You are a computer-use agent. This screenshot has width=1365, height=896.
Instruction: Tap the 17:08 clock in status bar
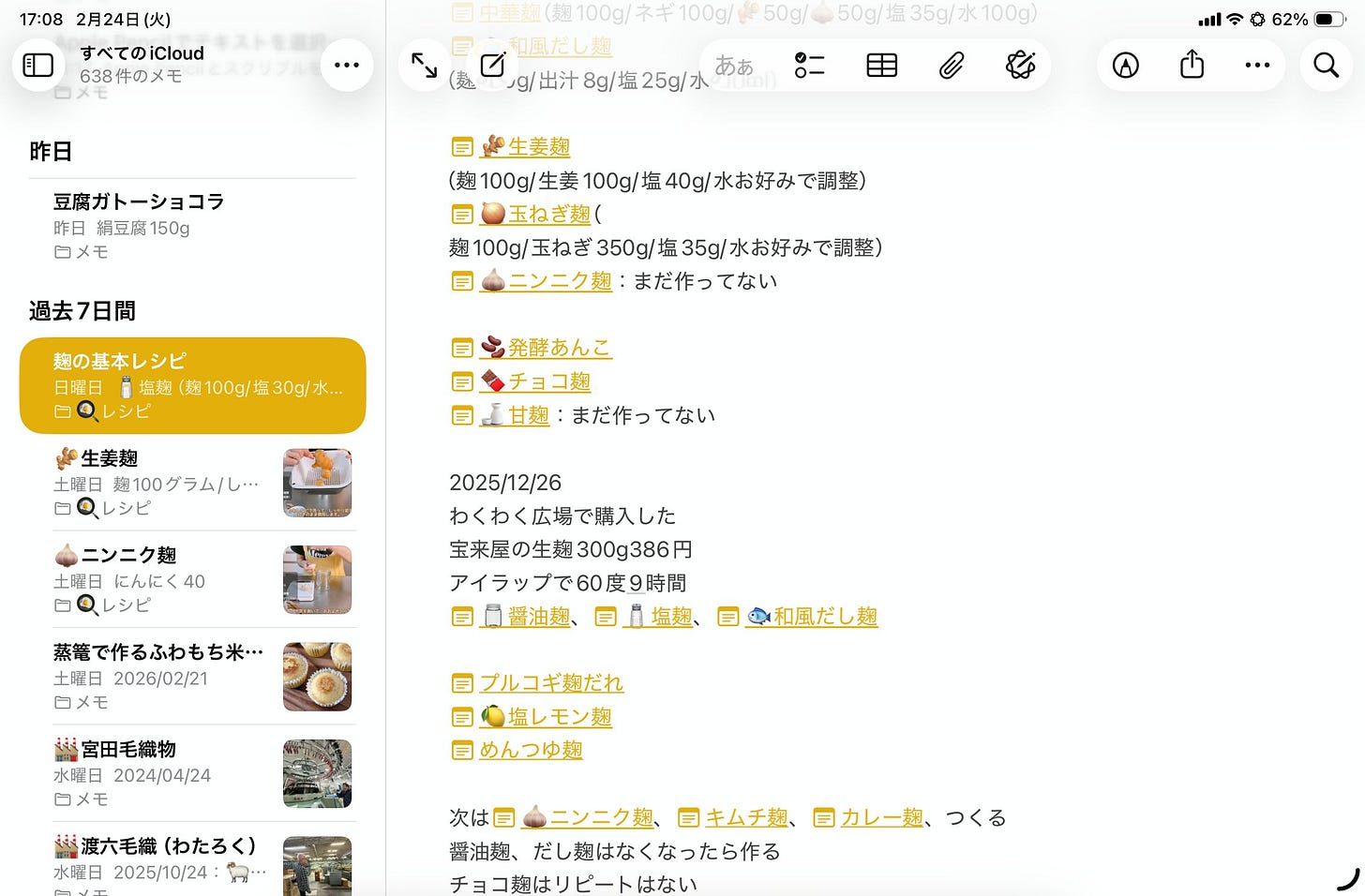pyautogui.click(x=41, y=20)
